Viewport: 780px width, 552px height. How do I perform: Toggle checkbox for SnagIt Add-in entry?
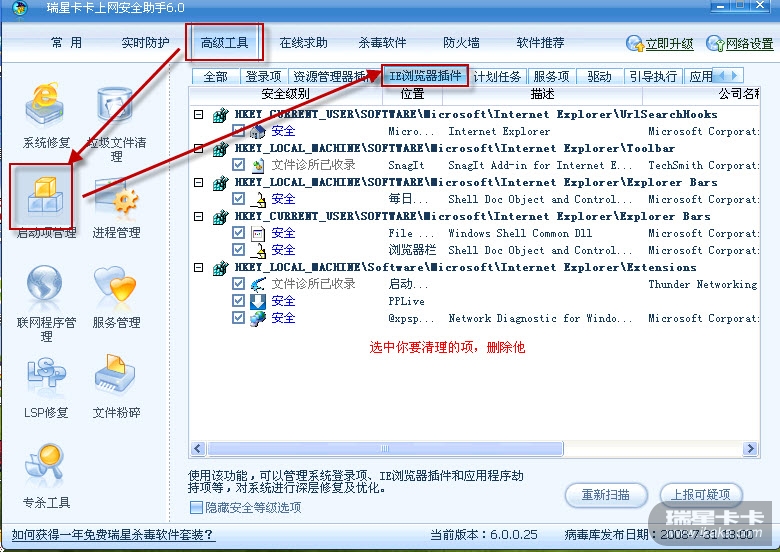pos(238,165)
